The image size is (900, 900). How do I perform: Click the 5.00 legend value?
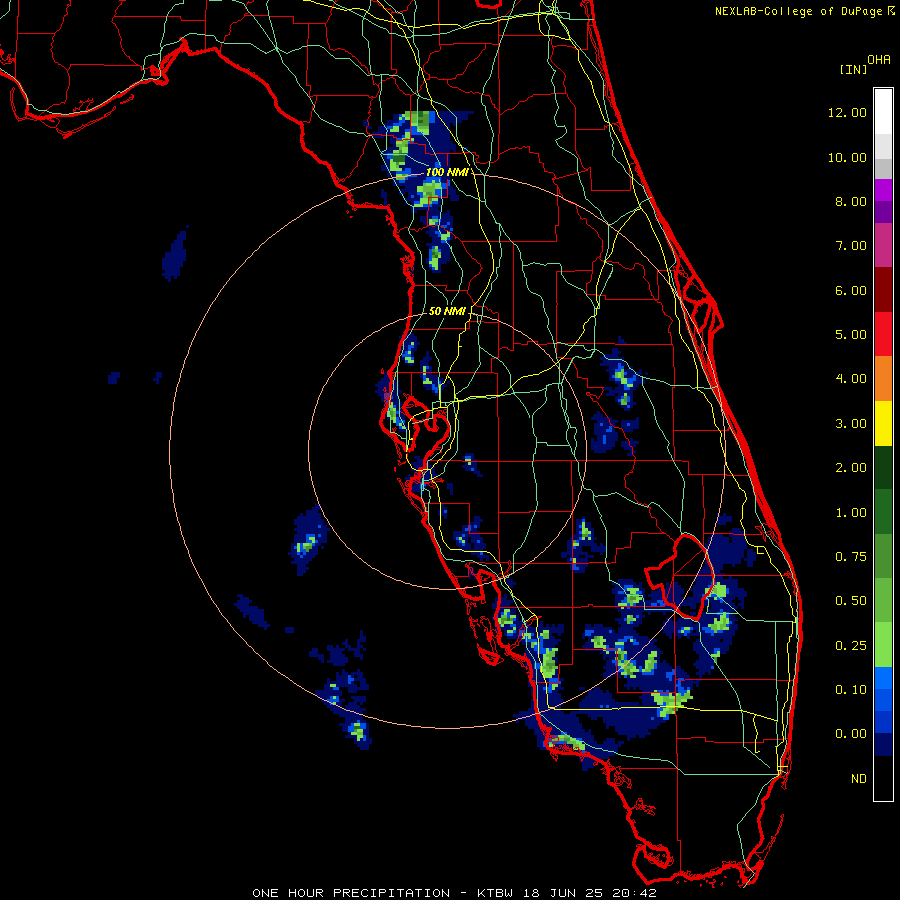pos(851,335)
